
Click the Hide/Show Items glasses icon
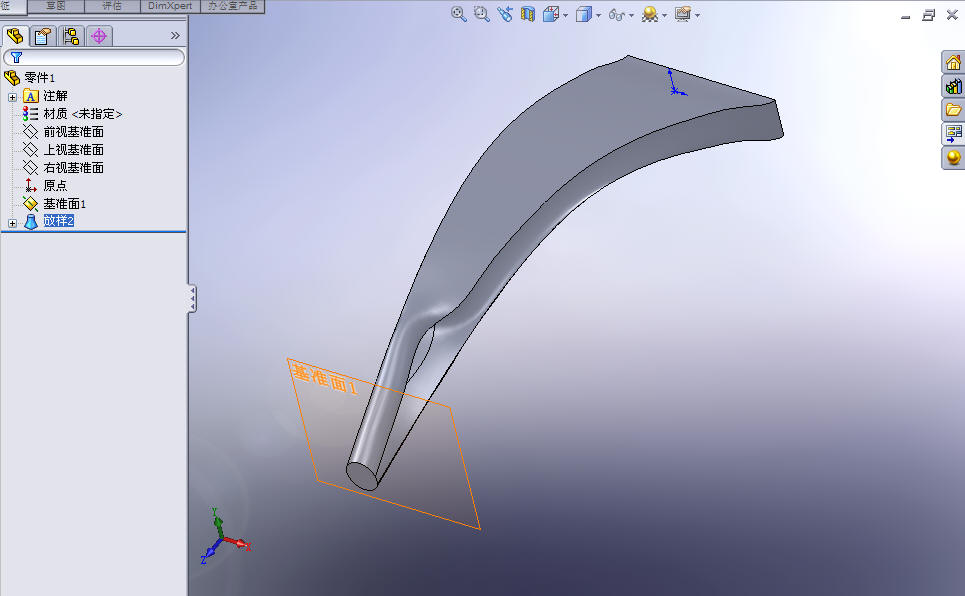tap(617, 14)
